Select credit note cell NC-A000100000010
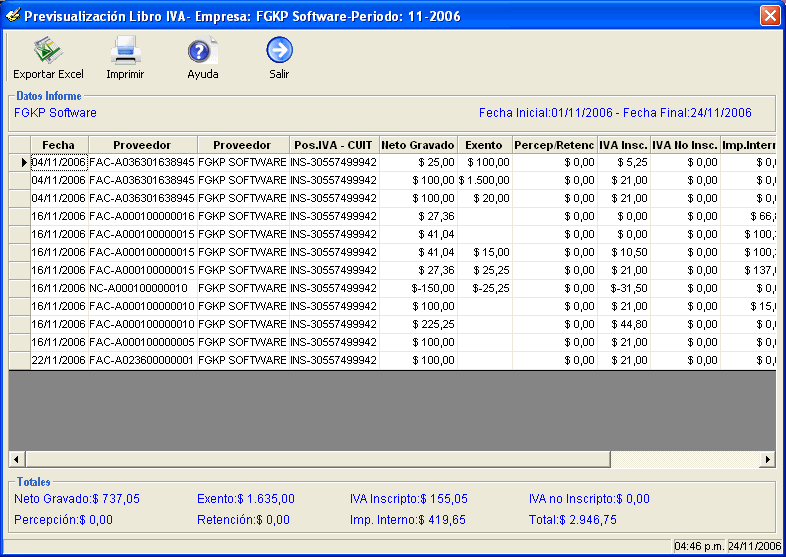The height and width of the screenshot is (557, 786). pyautogui.click(x=142, y=288)
